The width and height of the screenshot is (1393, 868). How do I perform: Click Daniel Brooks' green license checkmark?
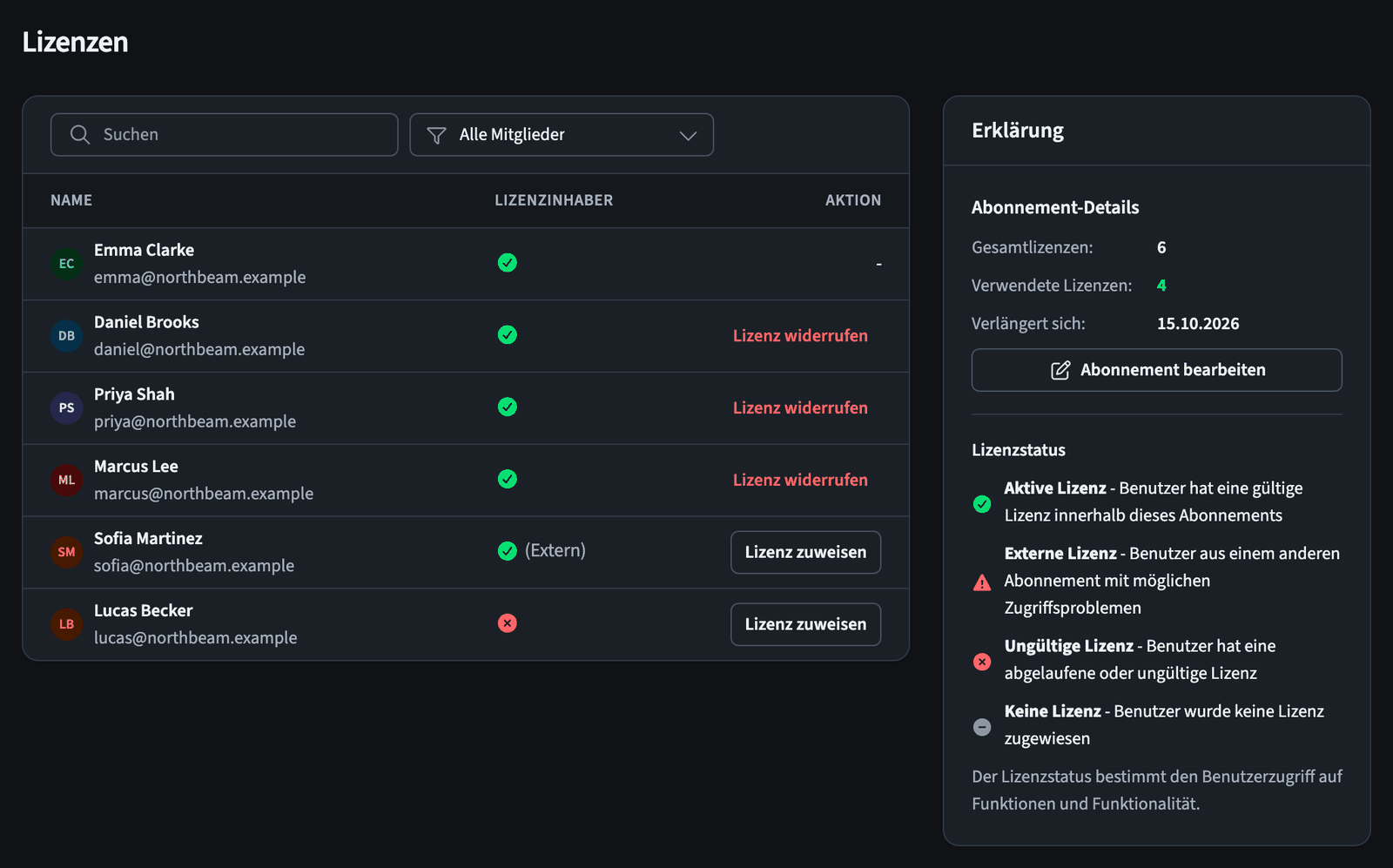coord(508,335)
